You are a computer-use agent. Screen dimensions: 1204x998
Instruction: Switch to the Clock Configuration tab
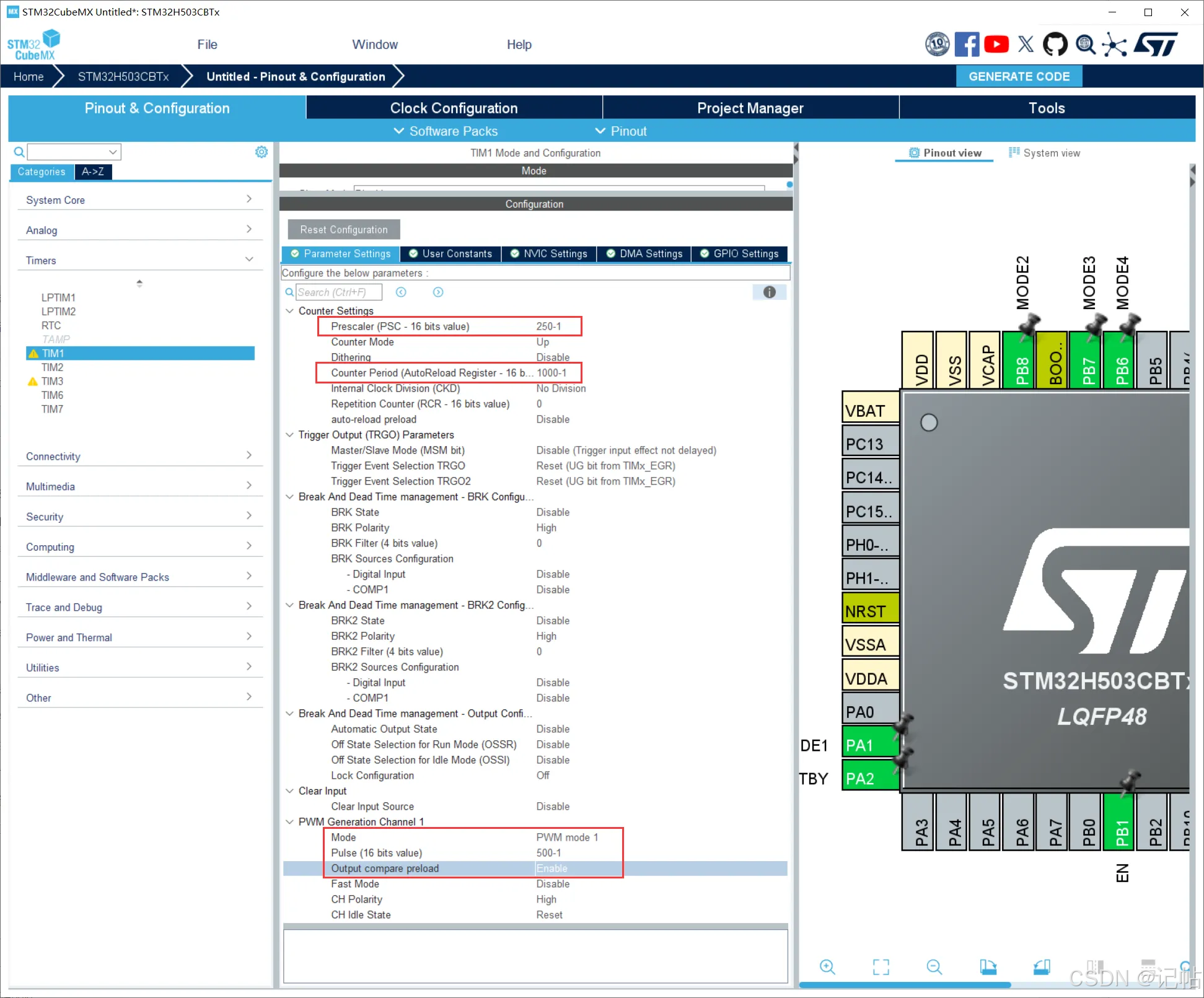(x=454, y=108)
